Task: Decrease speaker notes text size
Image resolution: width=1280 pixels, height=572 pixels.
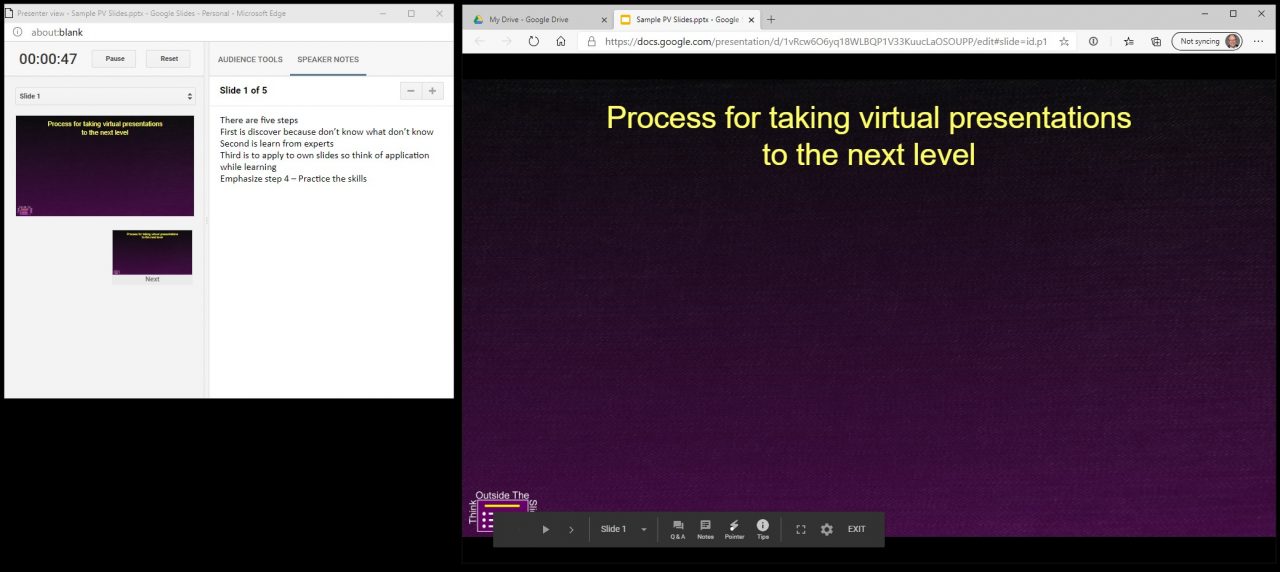Action: (411, 91)
